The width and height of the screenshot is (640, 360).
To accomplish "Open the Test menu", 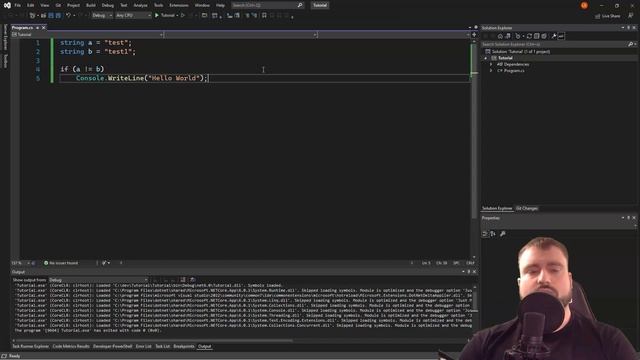I will pyautogui.click(x=124, y=5).
